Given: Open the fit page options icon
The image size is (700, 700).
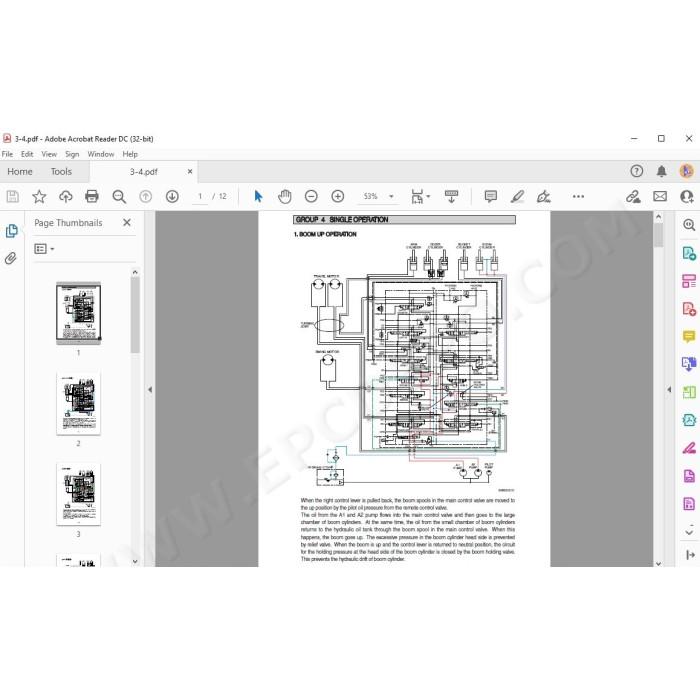Looking at the screenshot, I should [417, 196].
